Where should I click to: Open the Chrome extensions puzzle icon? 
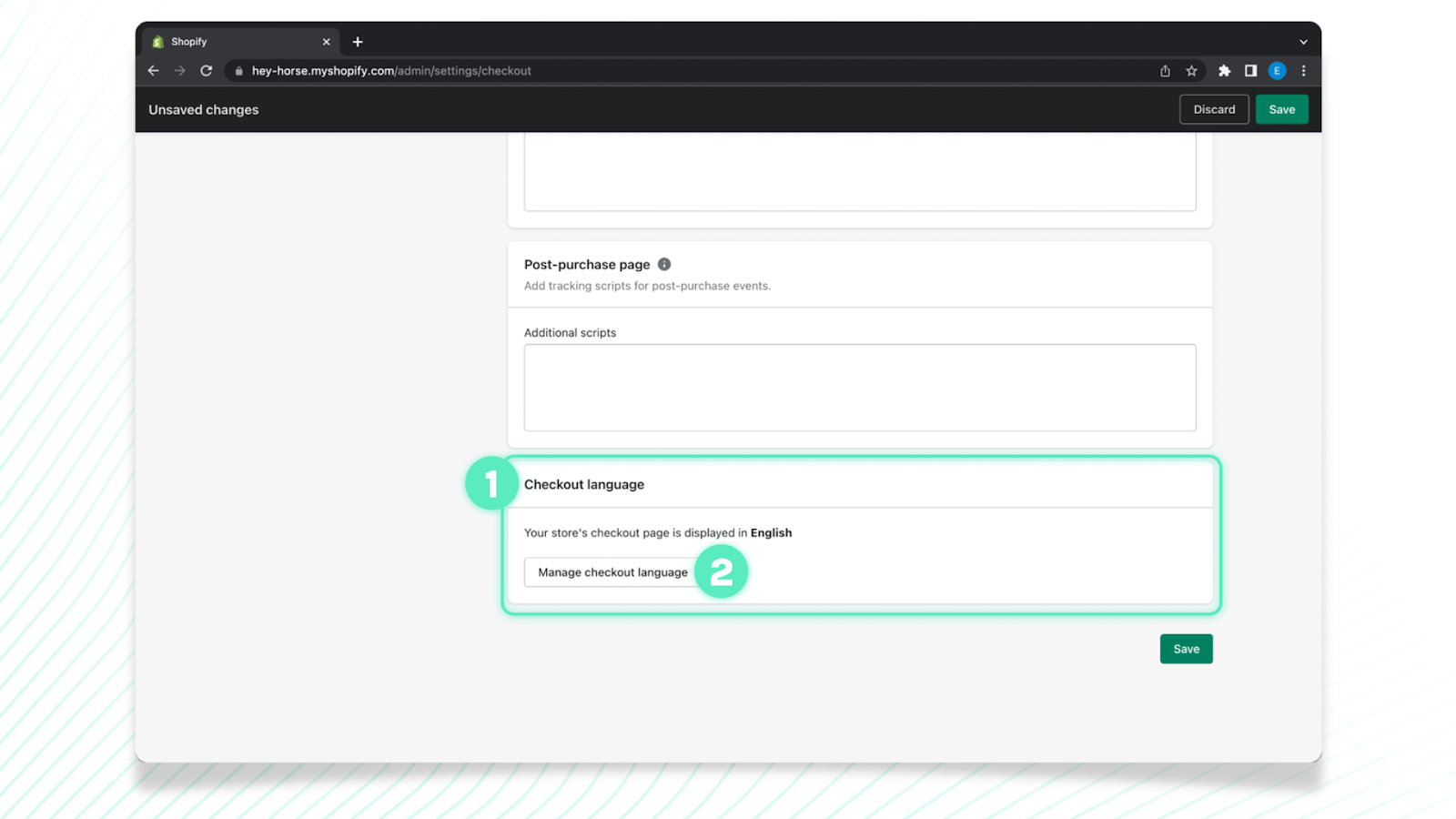[1224, 70]
